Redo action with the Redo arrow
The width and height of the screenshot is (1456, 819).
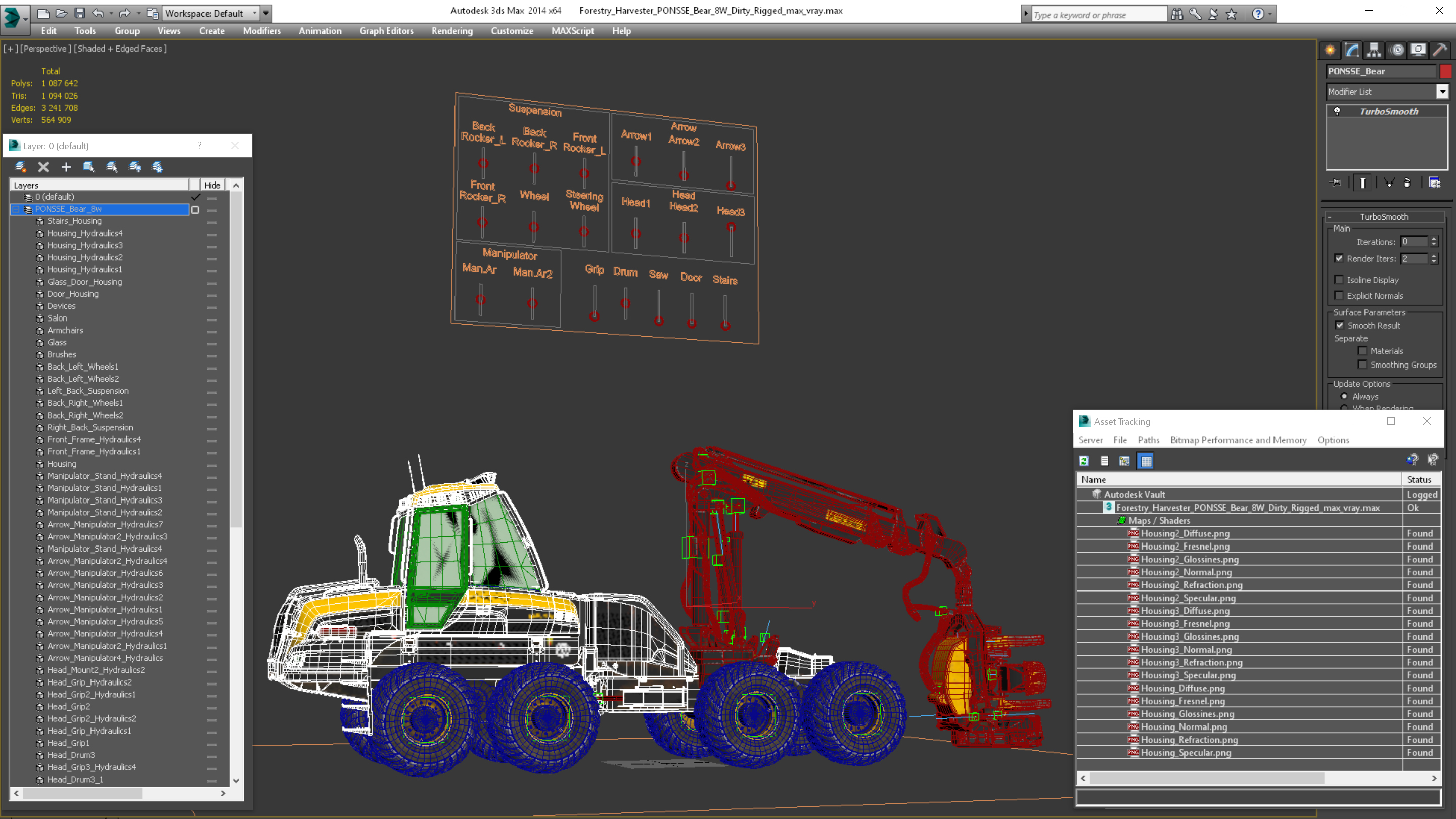(x=125, y=13)
